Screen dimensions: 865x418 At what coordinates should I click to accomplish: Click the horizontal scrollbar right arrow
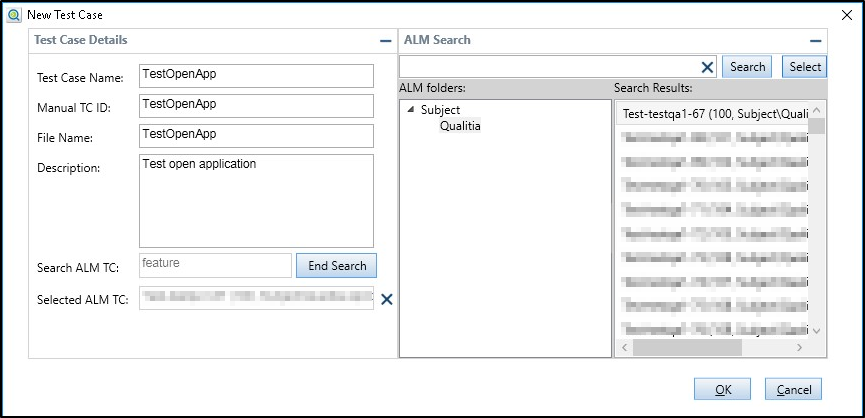(799, 347)
